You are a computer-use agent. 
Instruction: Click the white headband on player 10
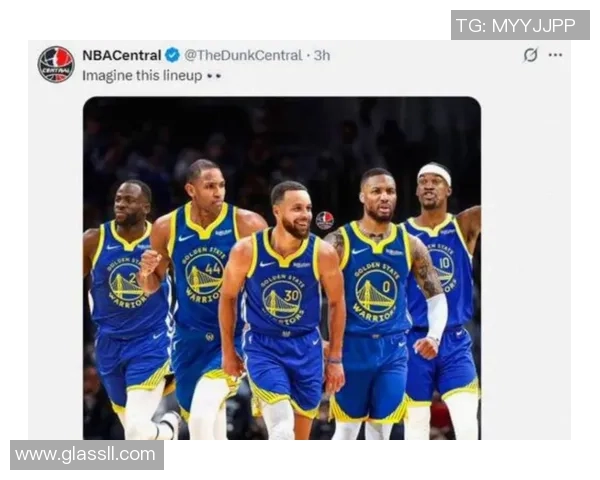click(435, 172)
